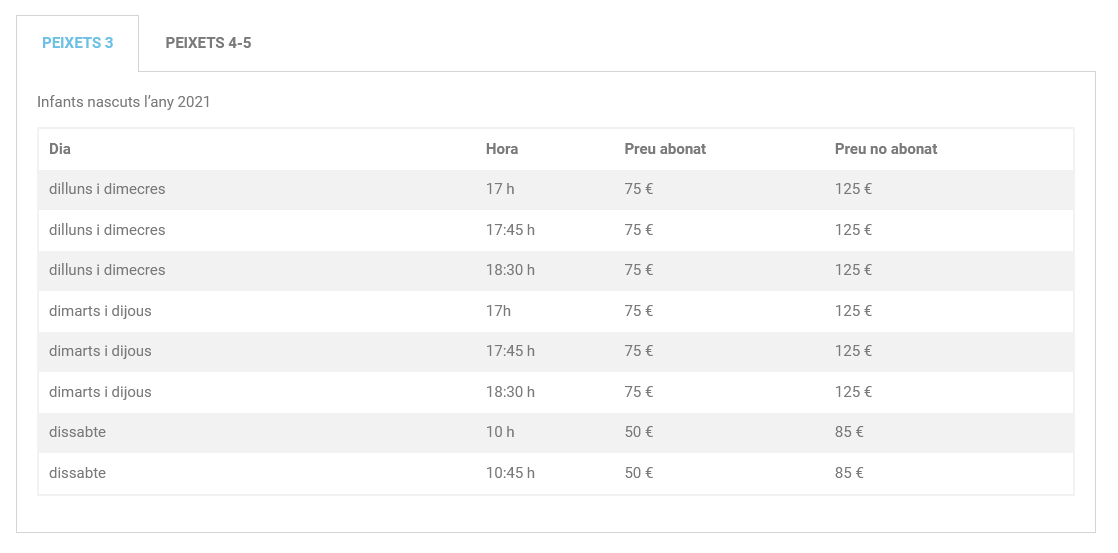Click 75 € price for dimarts 17h
The height and width of the screenshot is (553, 1118).
[639, 311]
